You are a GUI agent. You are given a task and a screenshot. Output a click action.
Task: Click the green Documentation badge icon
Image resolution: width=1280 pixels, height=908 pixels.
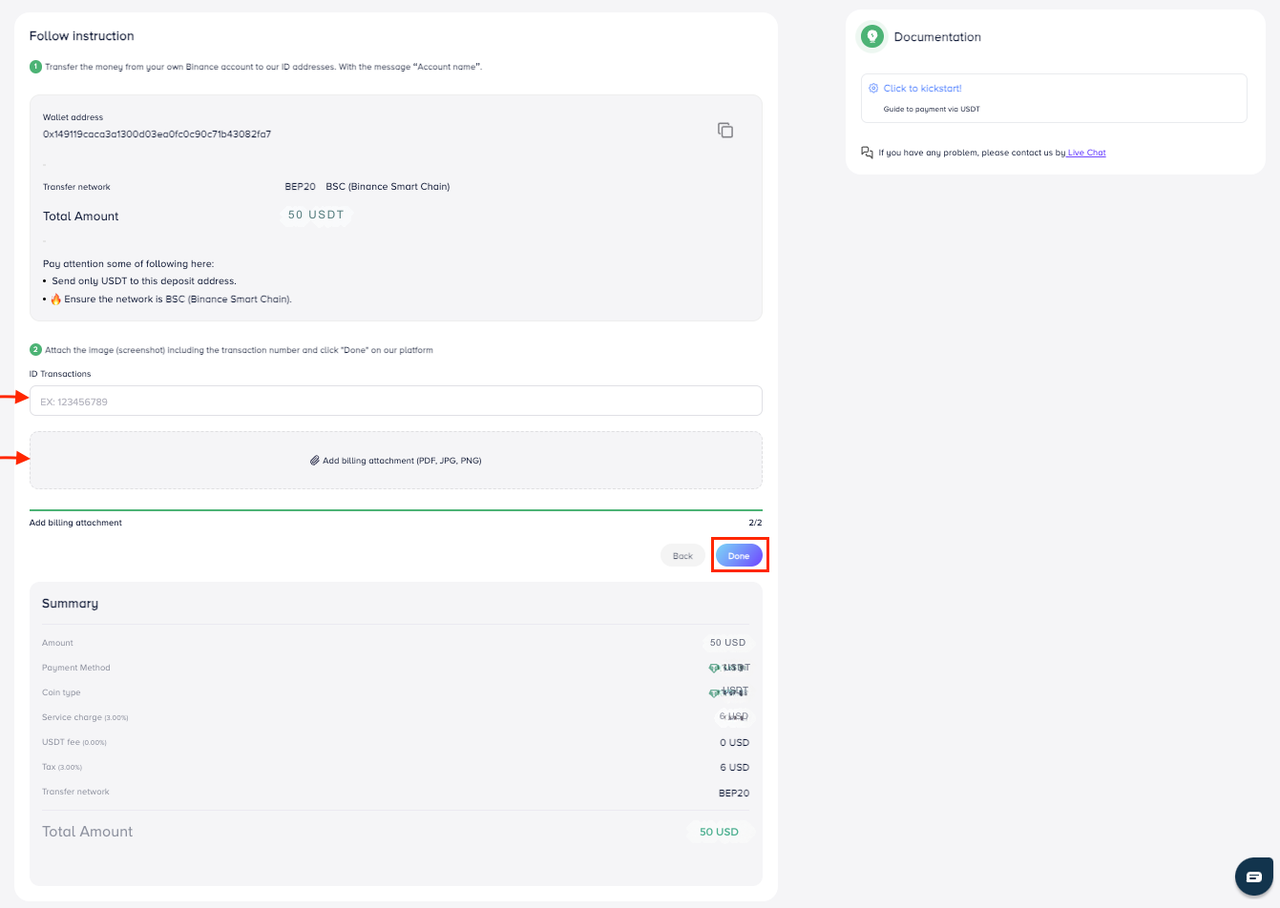(873, 37)
